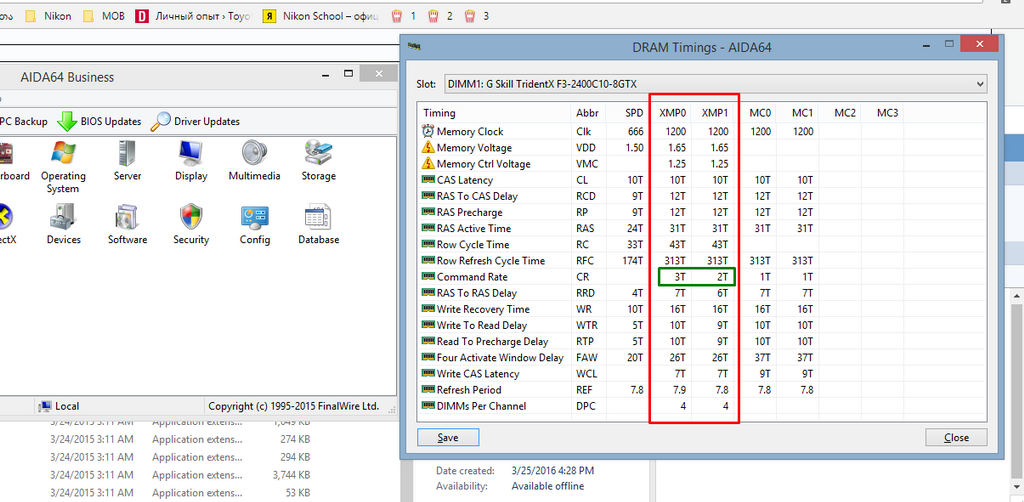Open the Nikon bookmark folder
The height and width of the screenshot is (502, 1024).
click(48, 16)
